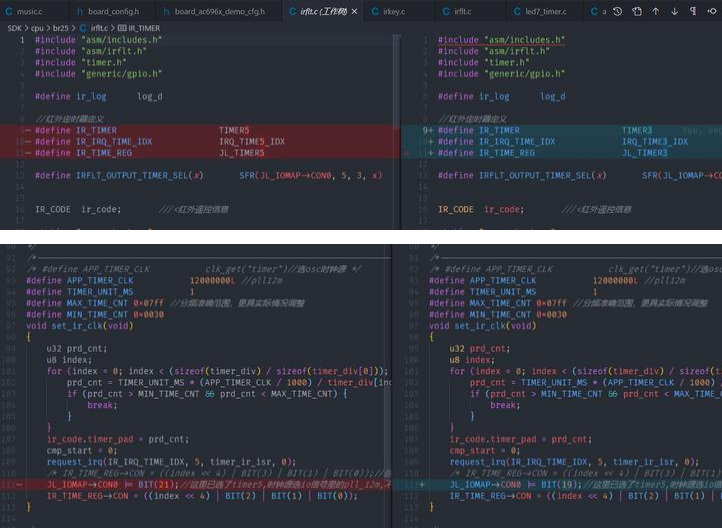Click the C file icon in the breadcrumb

pos(83,28)
